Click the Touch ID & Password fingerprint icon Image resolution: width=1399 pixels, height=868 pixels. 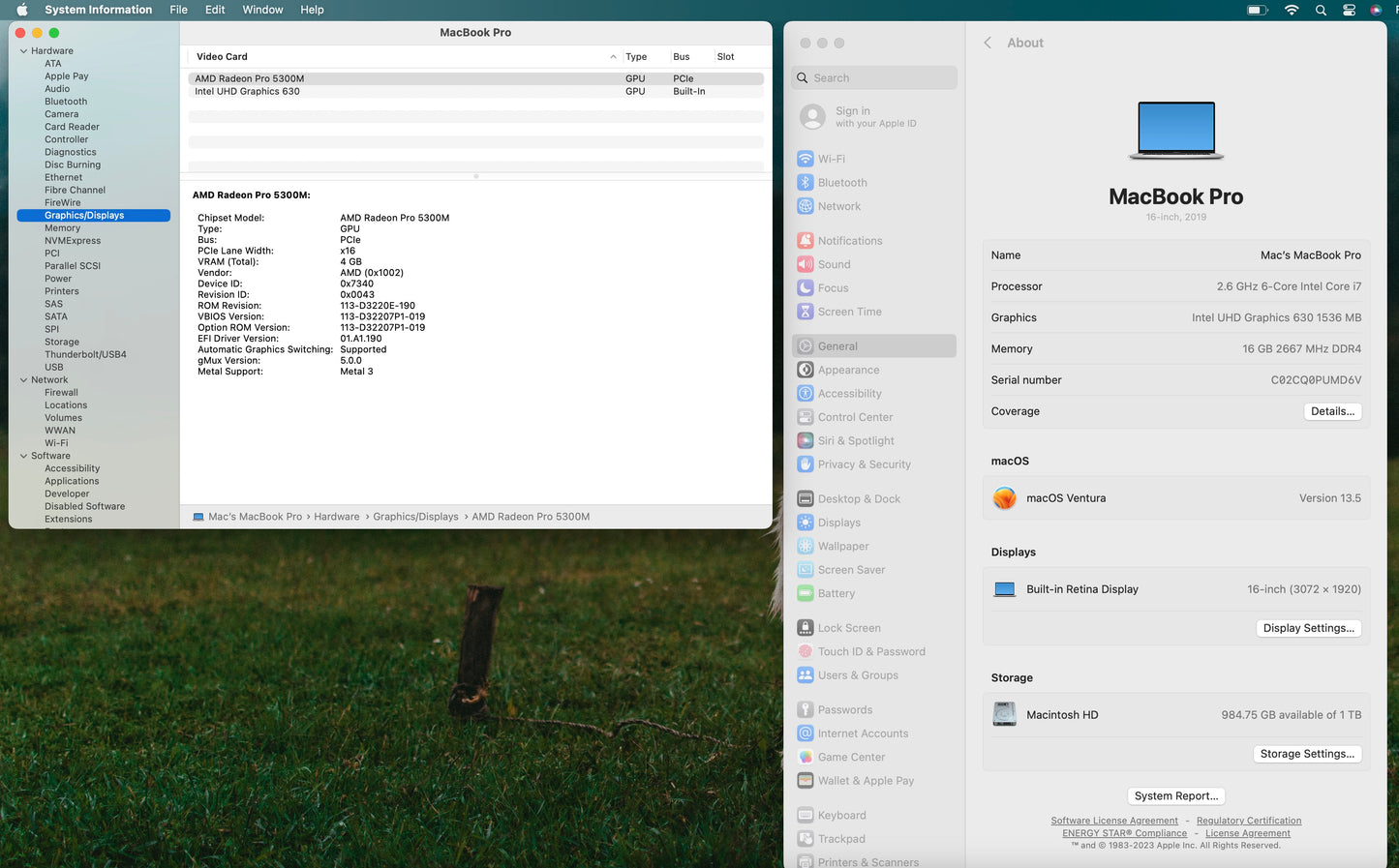(x=805, y=652)
